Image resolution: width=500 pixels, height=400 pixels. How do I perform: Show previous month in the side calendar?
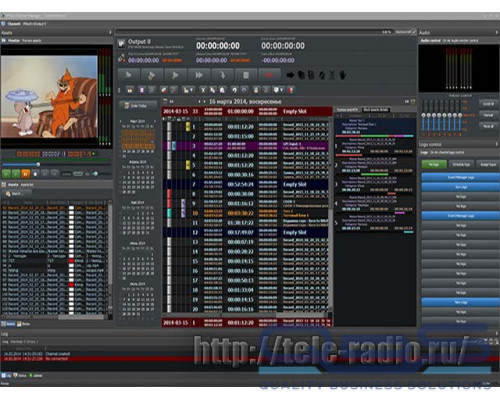pos(121,121)
